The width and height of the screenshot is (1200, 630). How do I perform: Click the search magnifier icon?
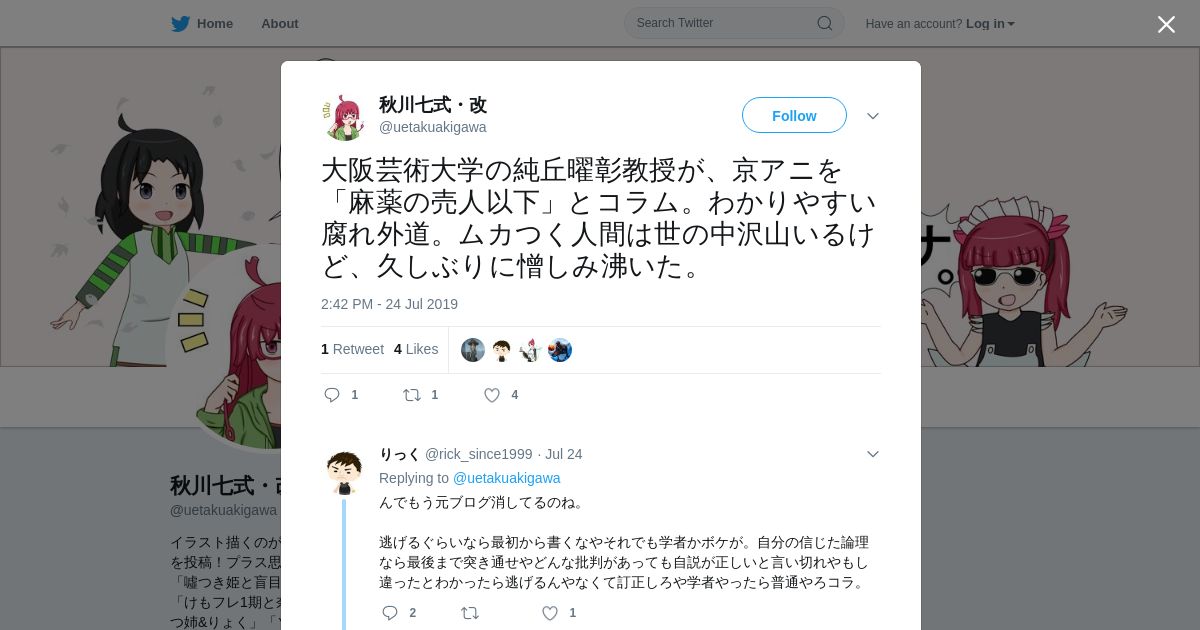[825, 23]
